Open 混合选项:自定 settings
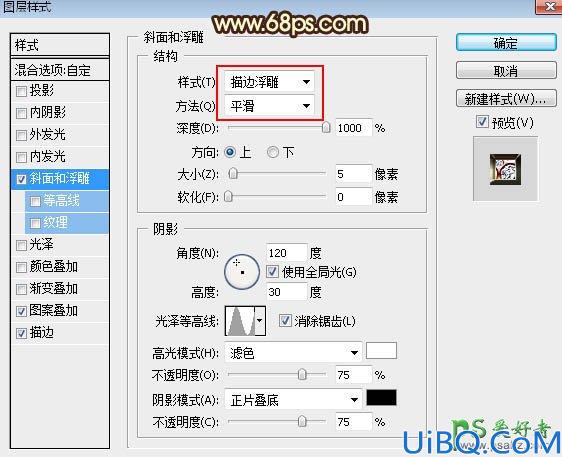The height and width of the screenshot is (457, 562). 60,70
